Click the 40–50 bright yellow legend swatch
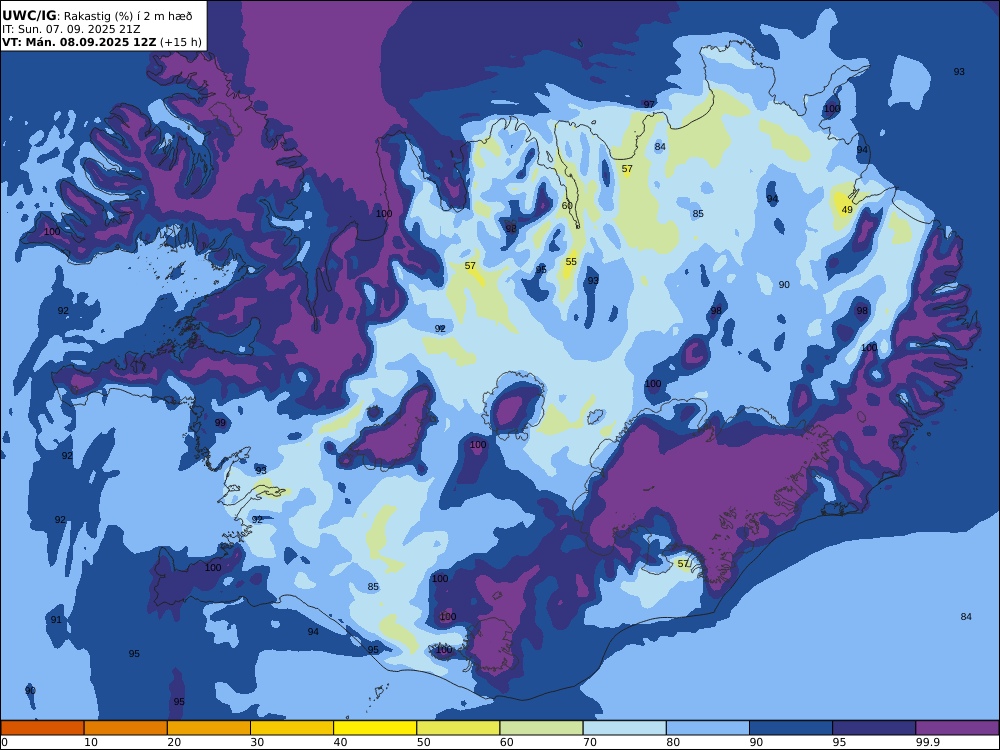The image size is (1000, 750). [x=375, y=728]
